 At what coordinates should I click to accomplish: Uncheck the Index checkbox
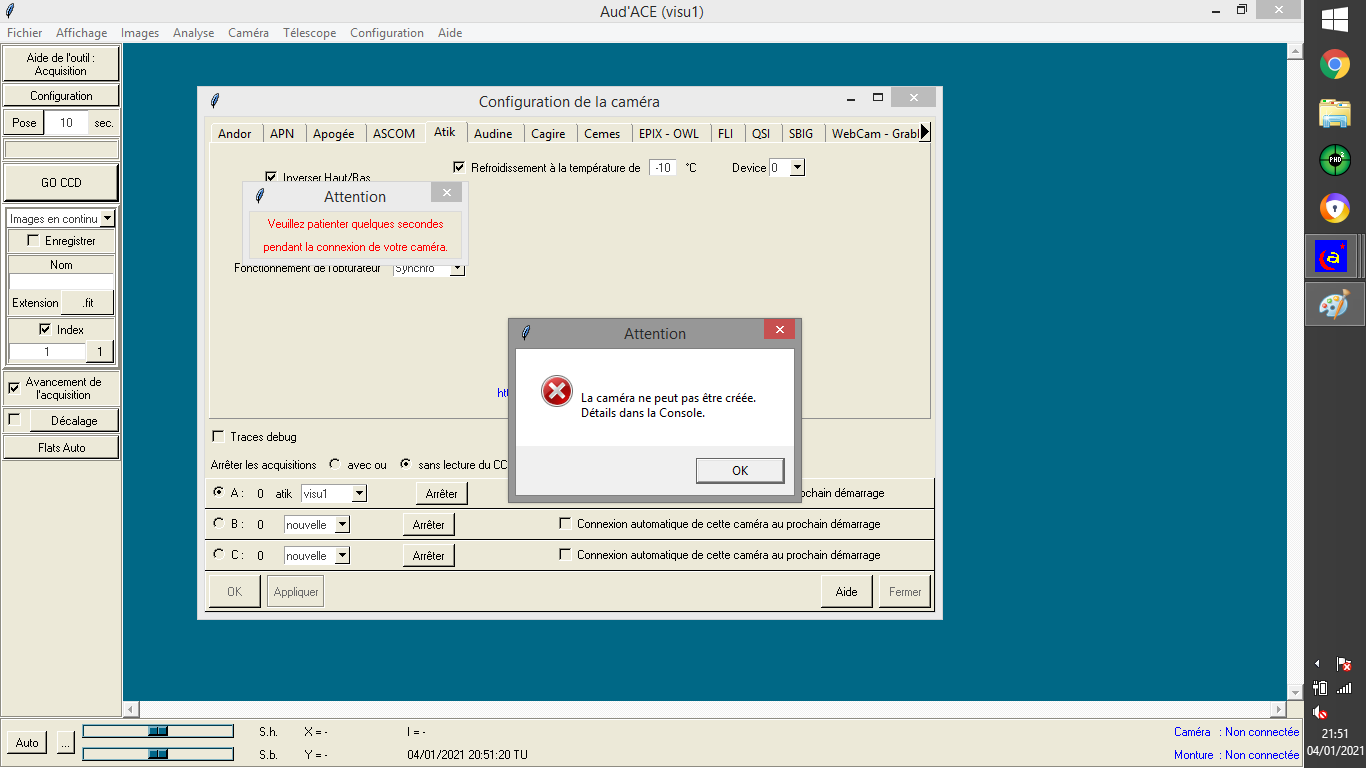point(45,329)
